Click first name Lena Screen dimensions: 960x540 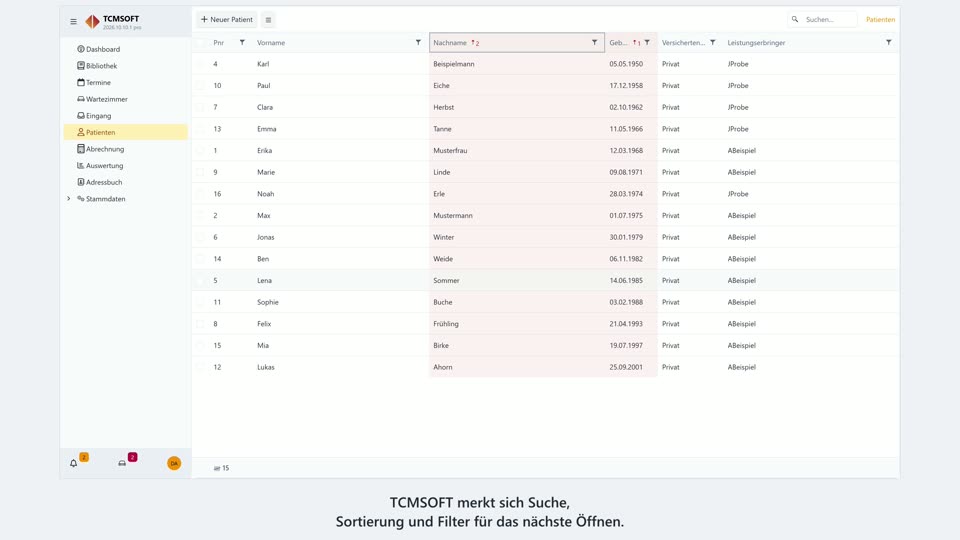264,280
